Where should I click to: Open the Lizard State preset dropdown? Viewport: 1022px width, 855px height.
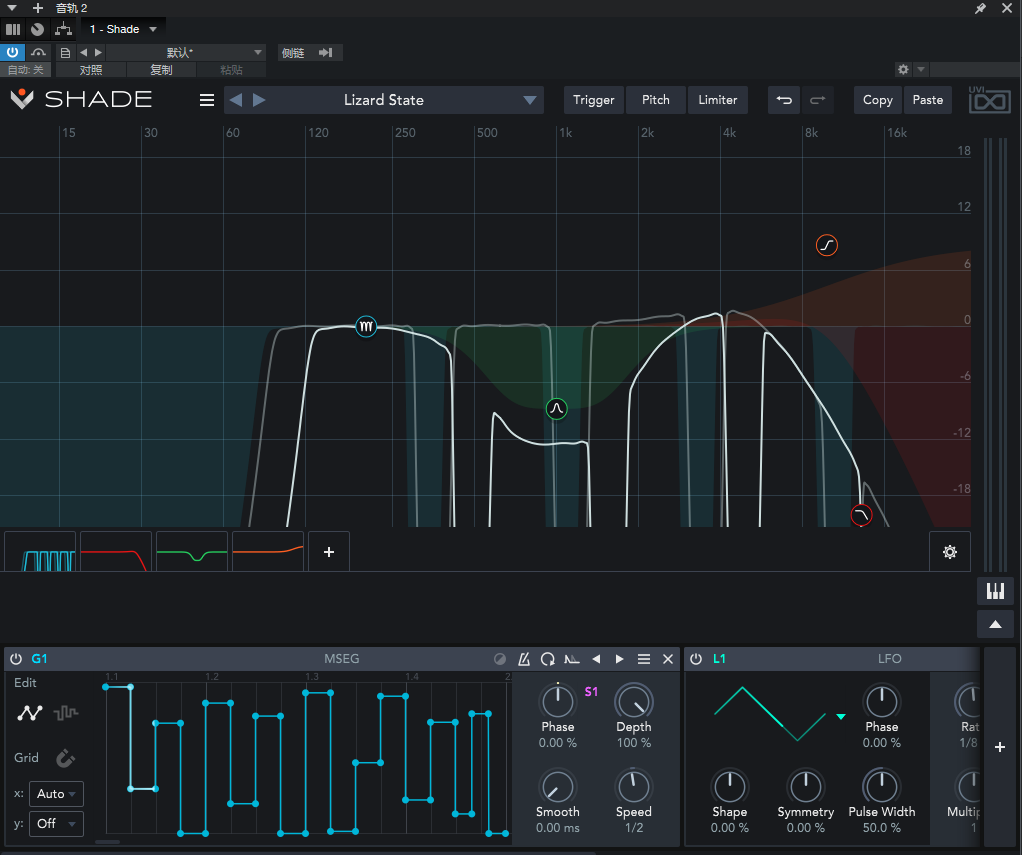pos(530,100)
